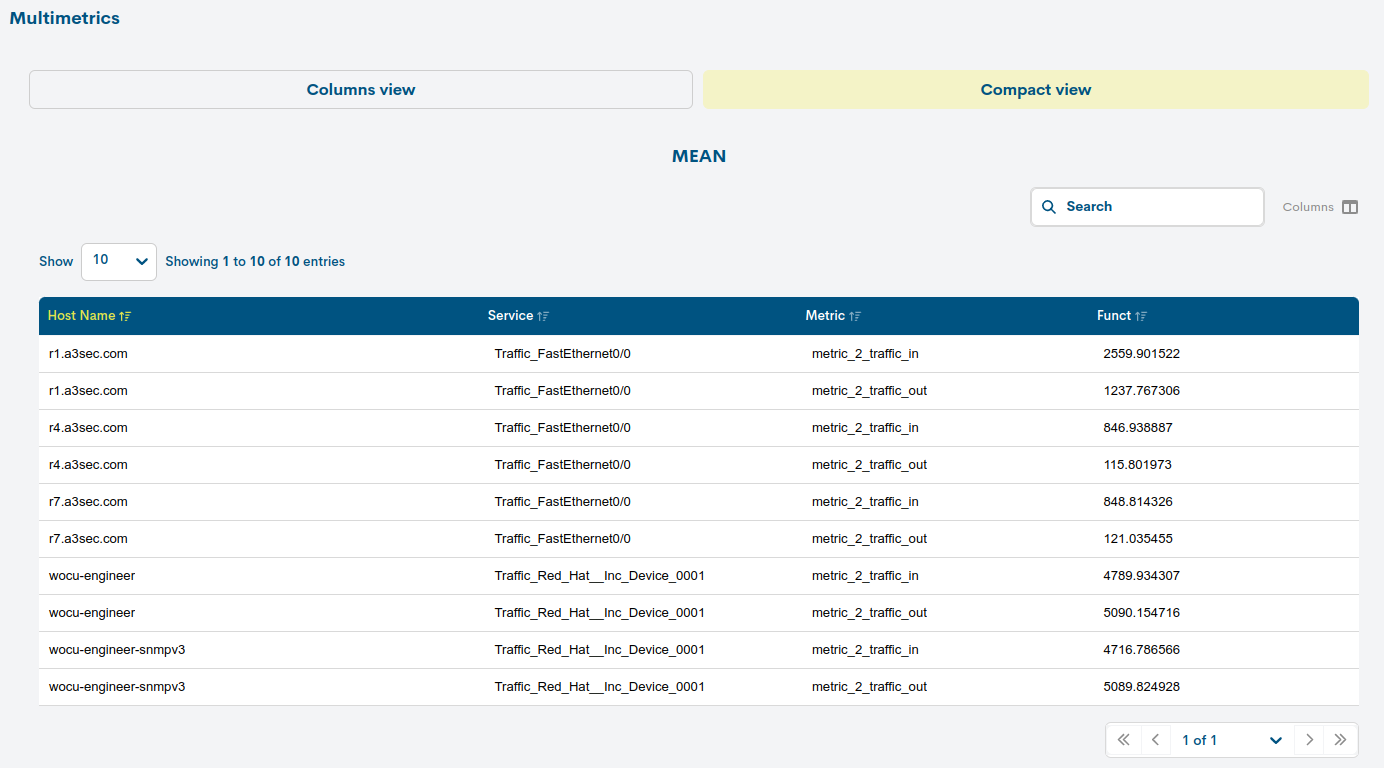This screenshot has width=1384, height=768.
Task: Click Multimetrics page title
Action: pos(65,18)
